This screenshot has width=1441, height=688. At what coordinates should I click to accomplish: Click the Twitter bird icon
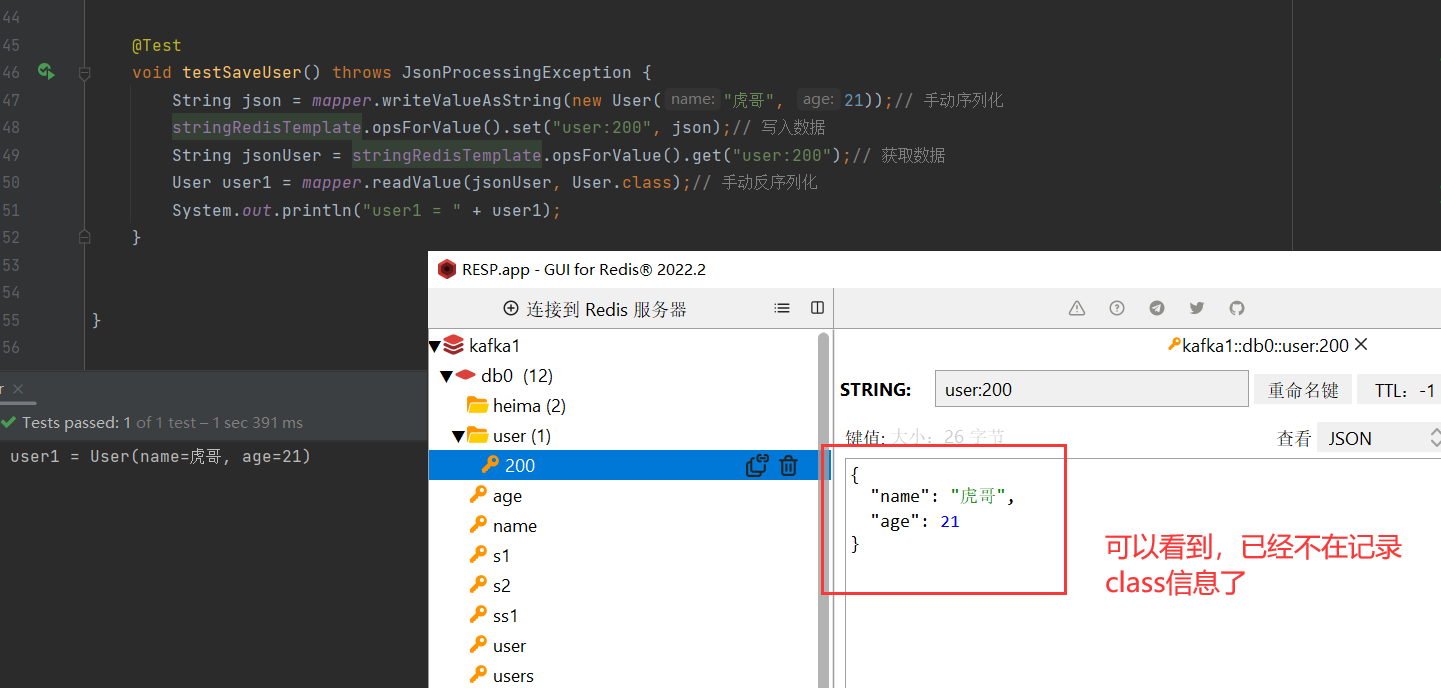click(1197, 308)
